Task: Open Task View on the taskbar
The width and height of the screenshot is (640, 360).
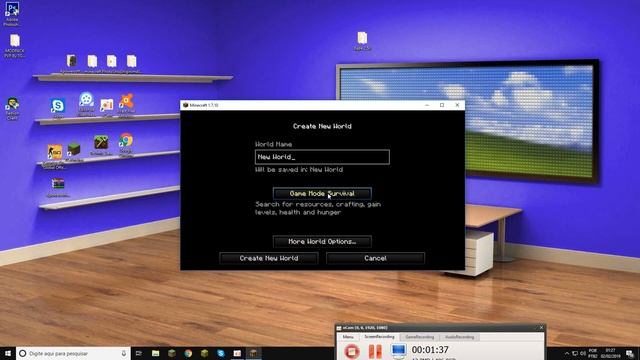Action: (x=138, y=353)
